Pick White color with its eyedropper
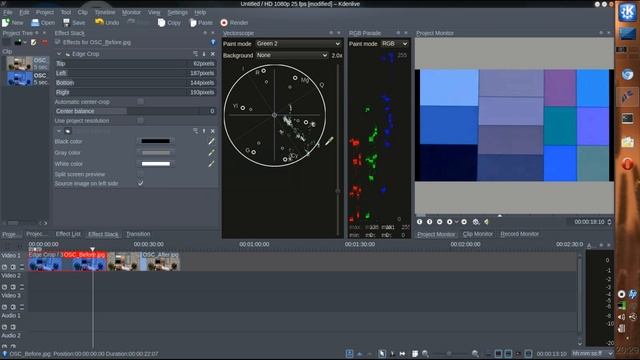This screenshot has width=640, height=360. [x=211, y=164]
